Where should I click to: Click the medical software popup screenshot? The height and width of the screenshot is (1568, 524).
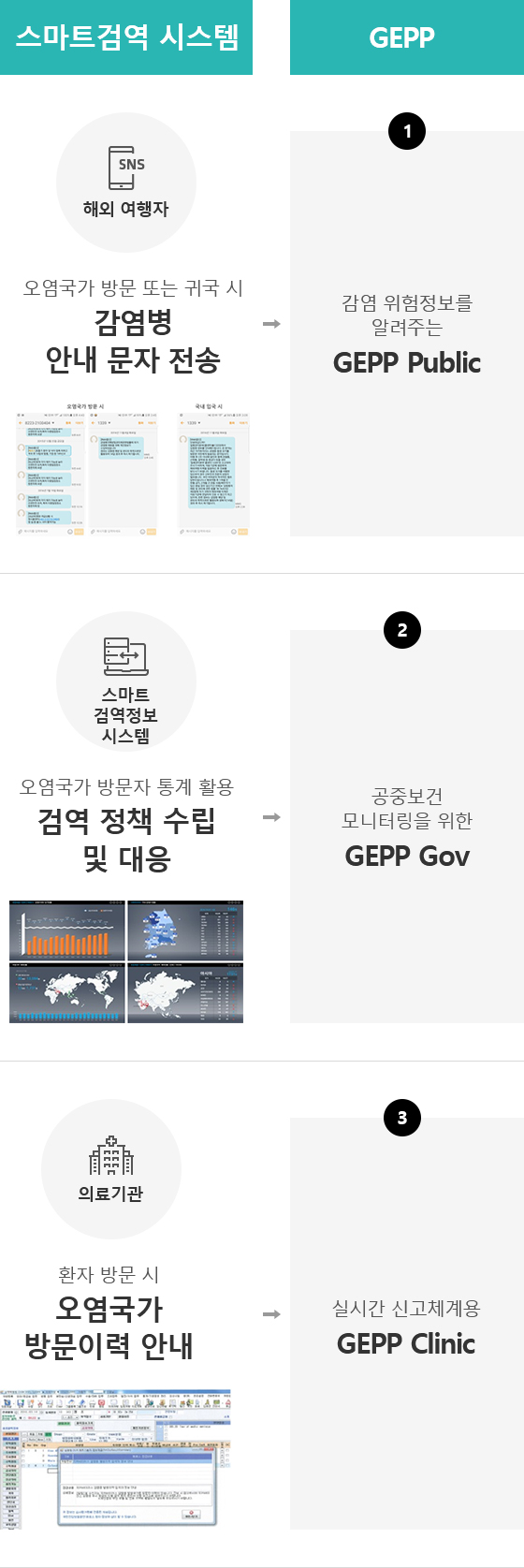point(116,1459)
